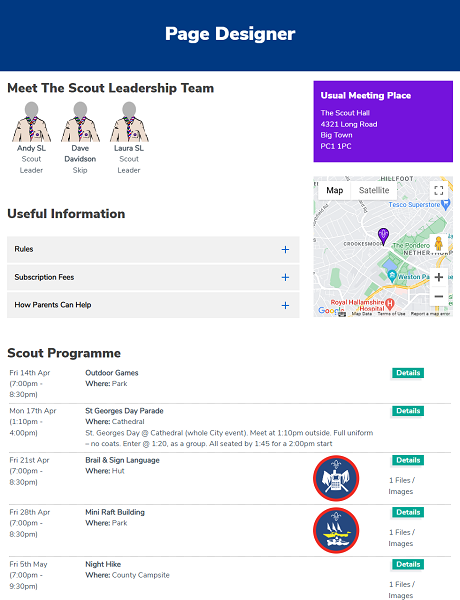
Task: Click the Street View pegman icon
Action: (439, 243)
